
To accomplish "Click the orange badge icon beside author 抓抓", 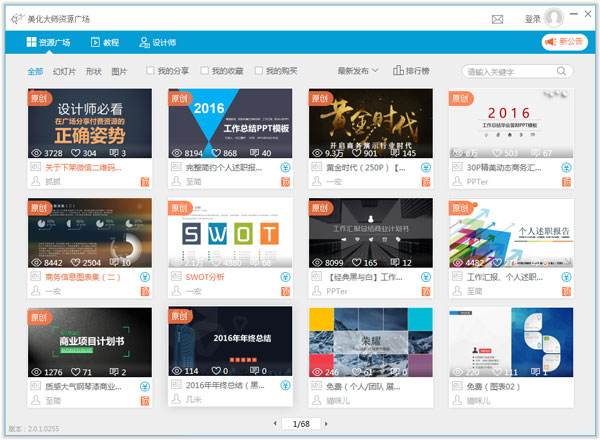I will 145,181.
